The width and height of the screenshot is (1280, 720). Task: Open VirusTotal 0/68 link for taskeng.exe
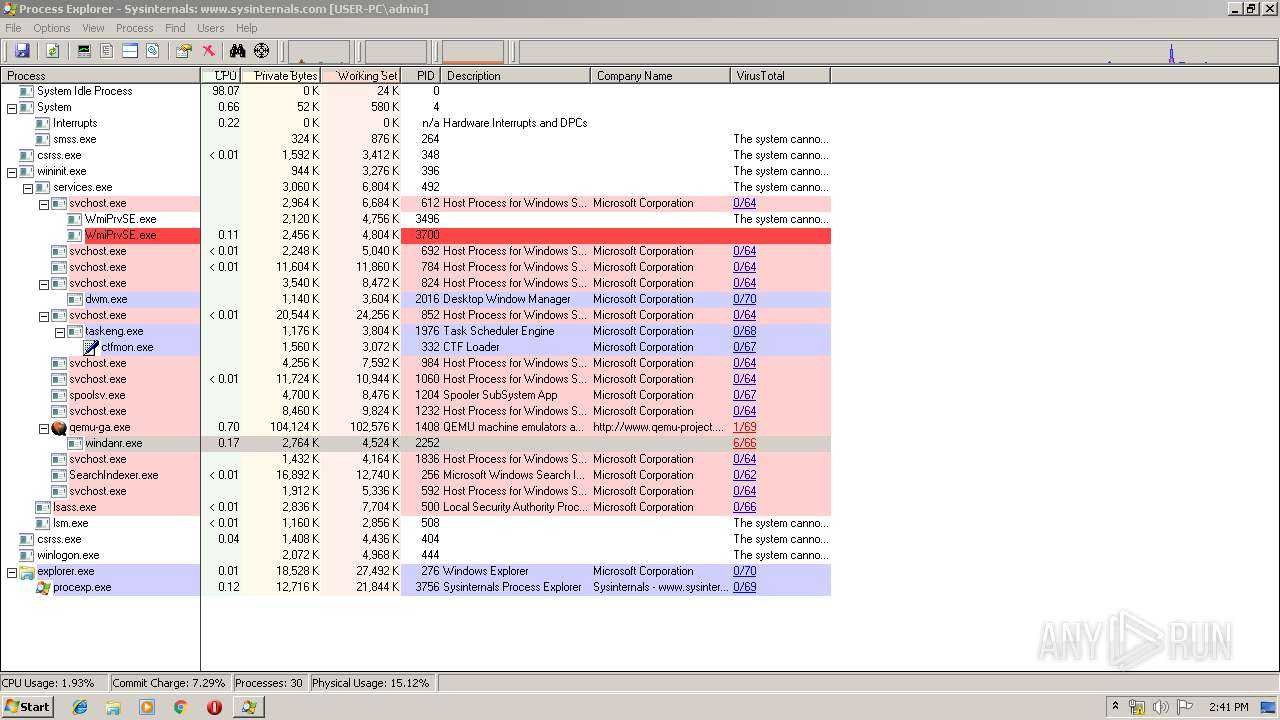tap(745, 331)
